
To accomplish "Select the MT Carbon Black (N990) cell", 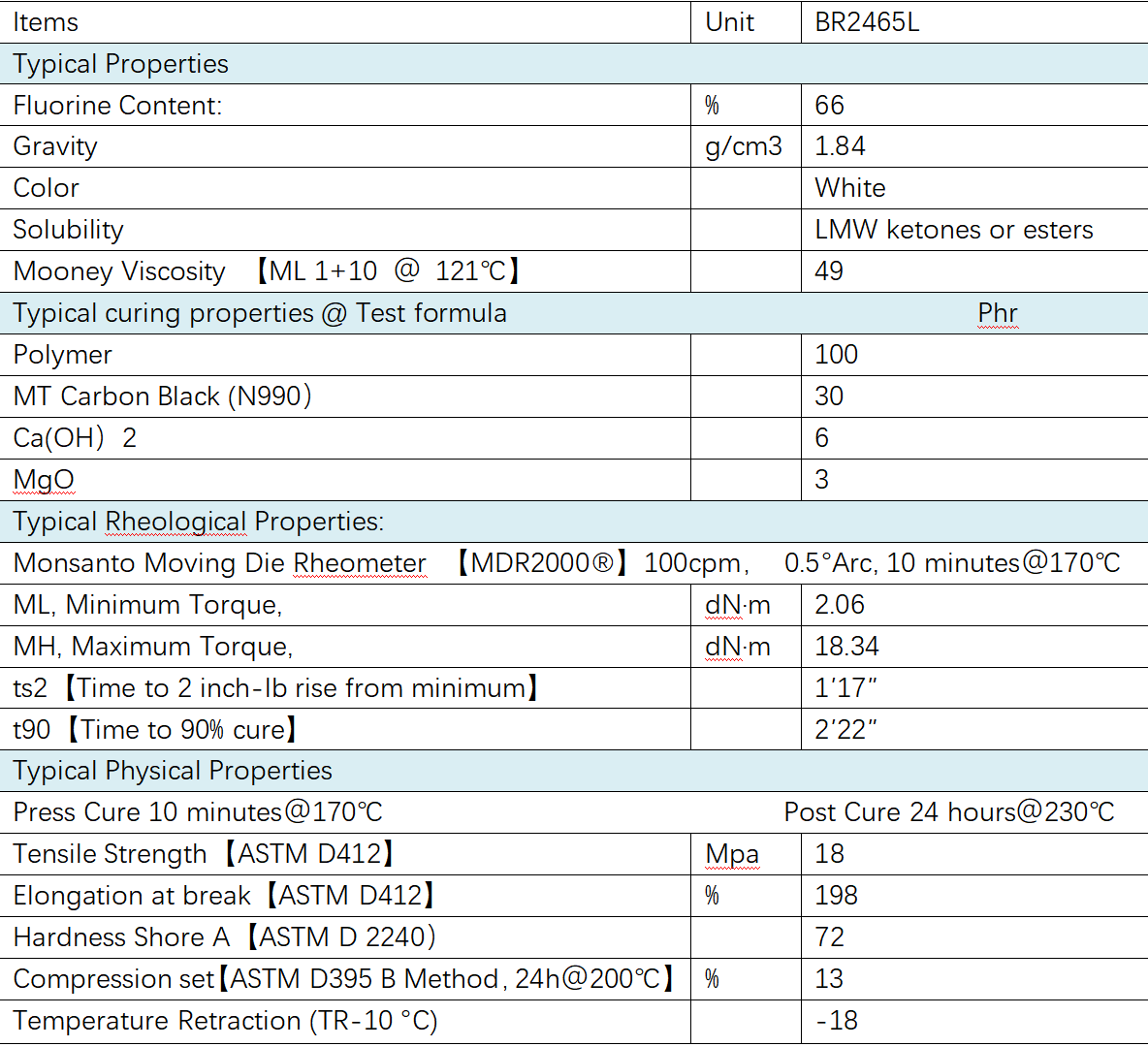I will click(x=162, y=397).
